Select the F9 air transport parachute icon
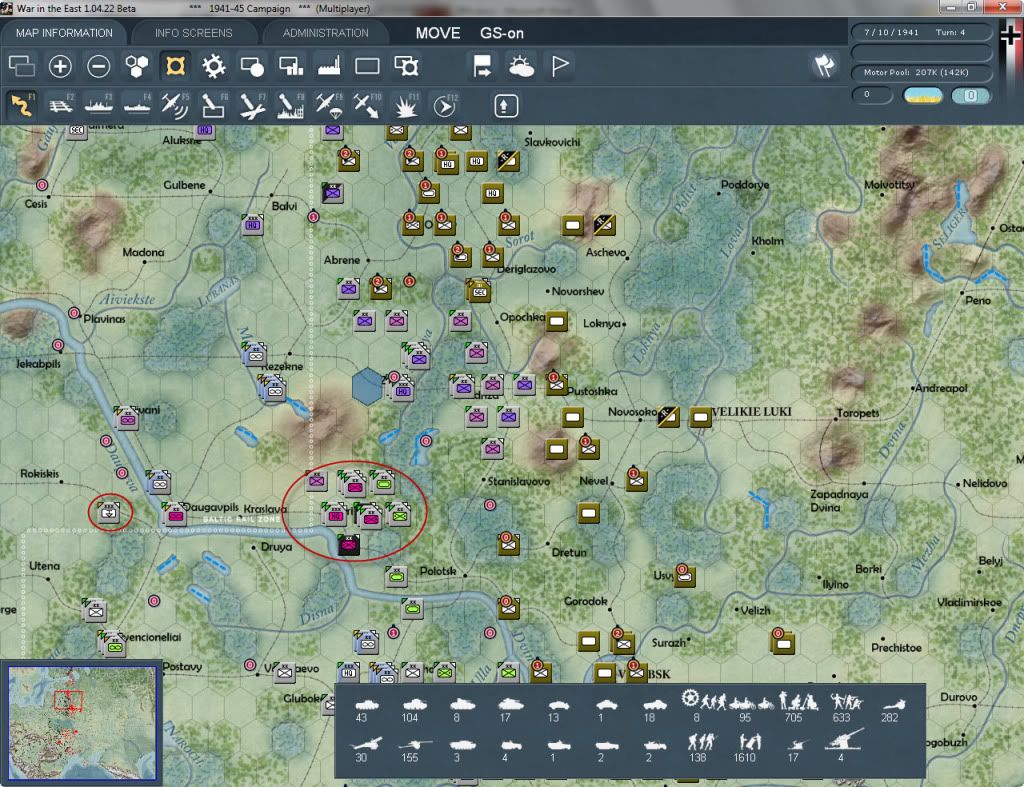1024x787 pixels. coord(328,105)
